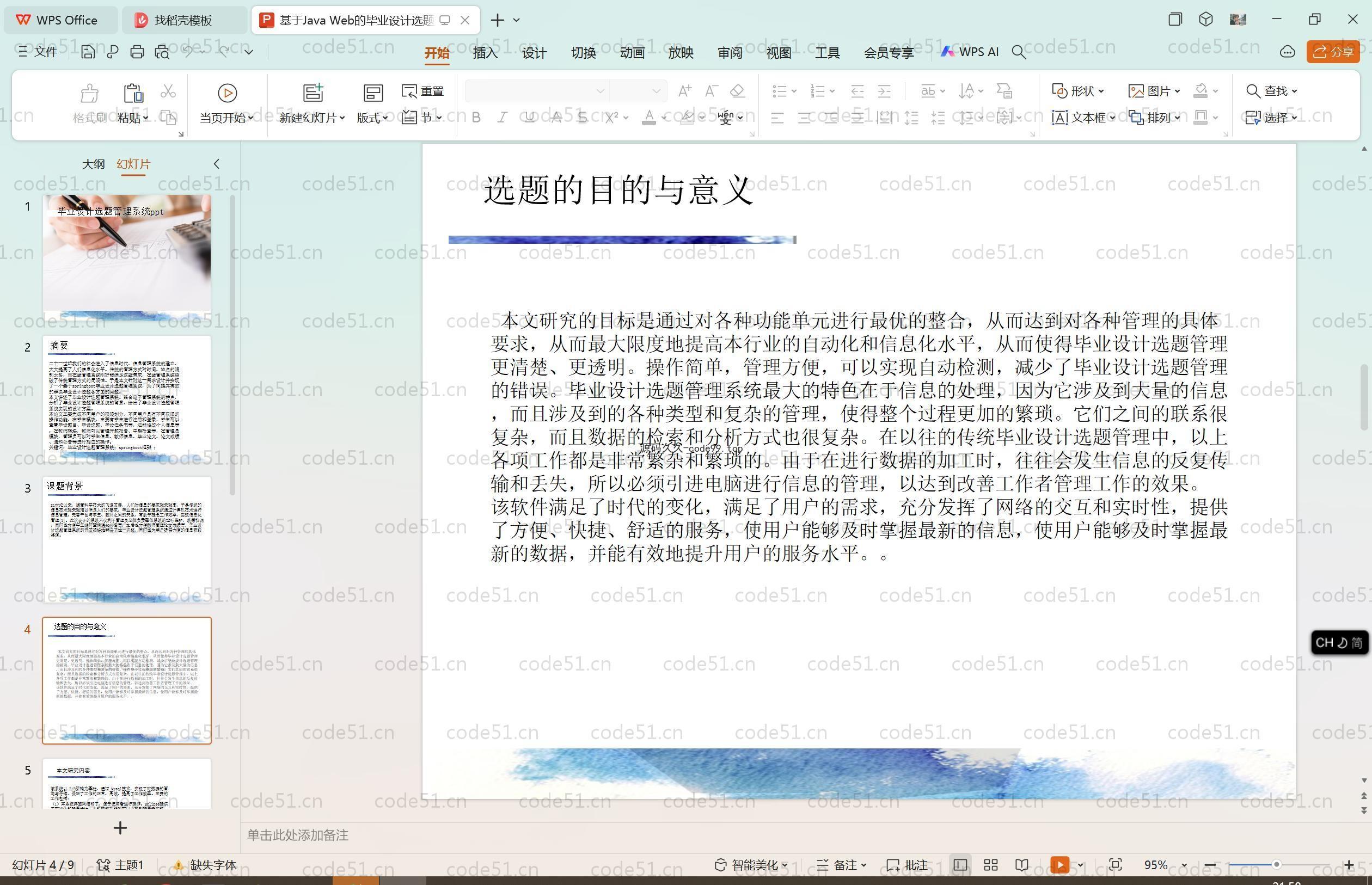Click the cloud sync icon near Share
The image size is (1372, 885).
coord(1287,52)
